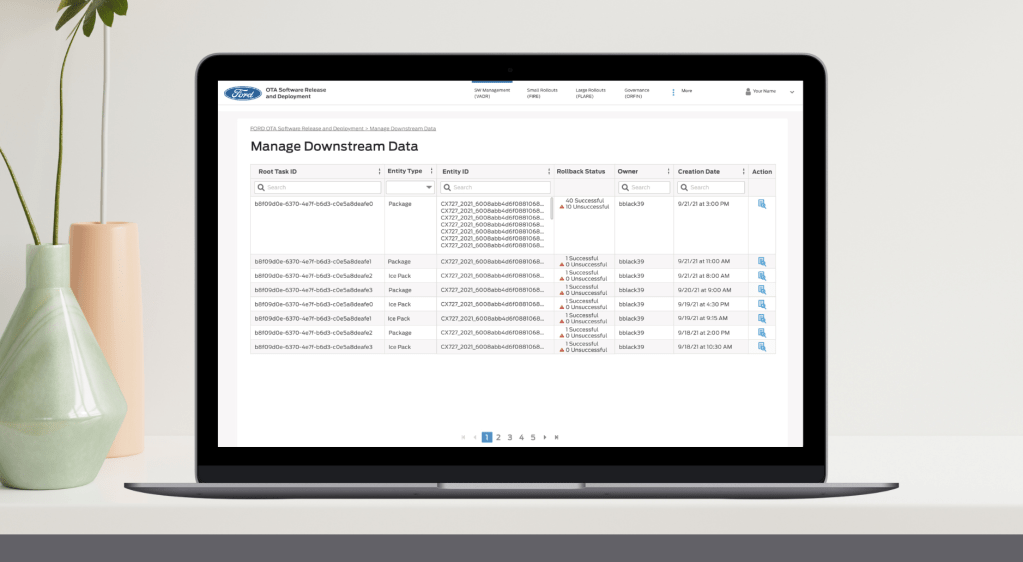The height and width of the screenshot is (562, 1023).
Task: Click bblack39 in the 9/18/21 10:30 AM row
Action: pyautogui.click(x=631, y=347)
